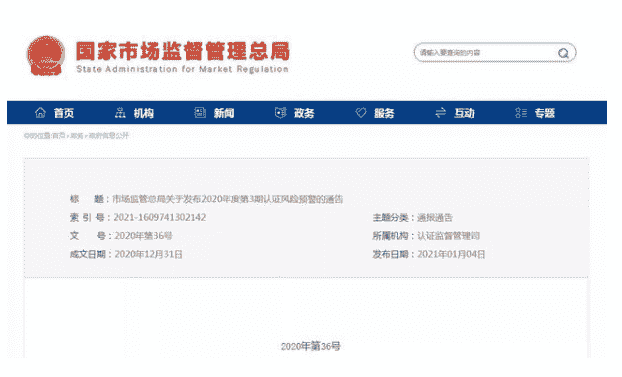Open the 首页 menu item
This screenshot has height=377, width=622.
64,113
